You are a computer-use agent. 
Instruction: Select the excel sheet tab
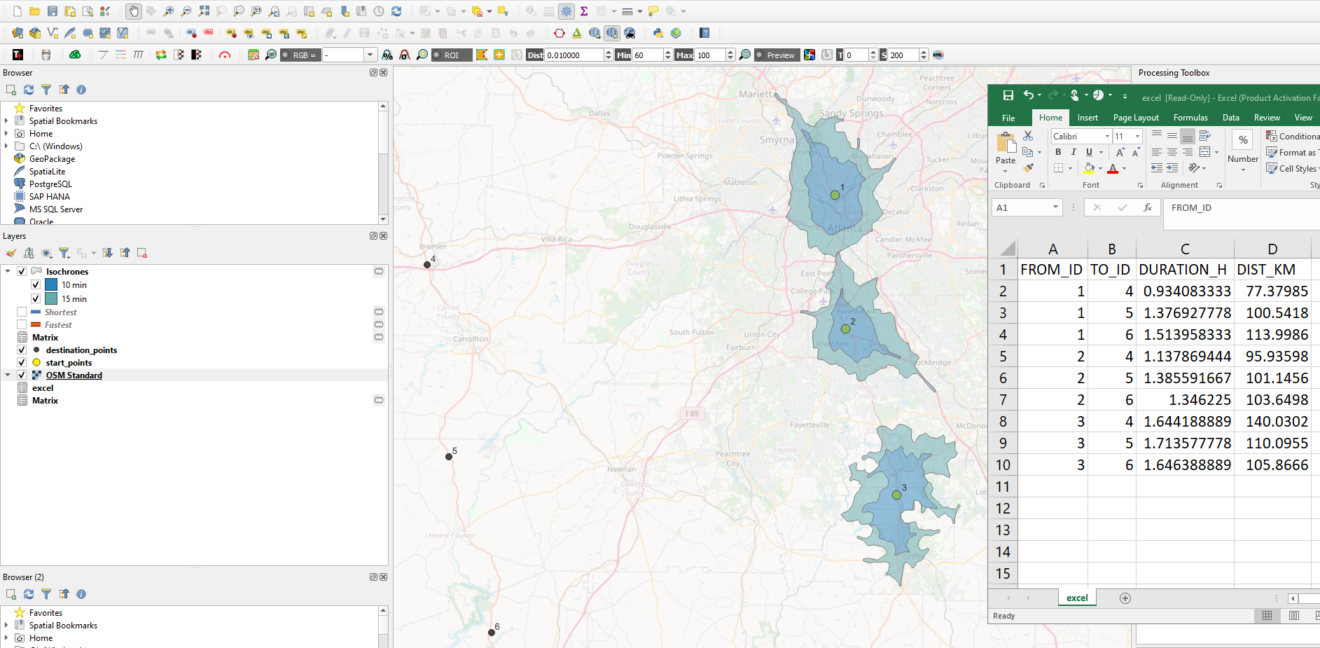(x=1076, y=597)
